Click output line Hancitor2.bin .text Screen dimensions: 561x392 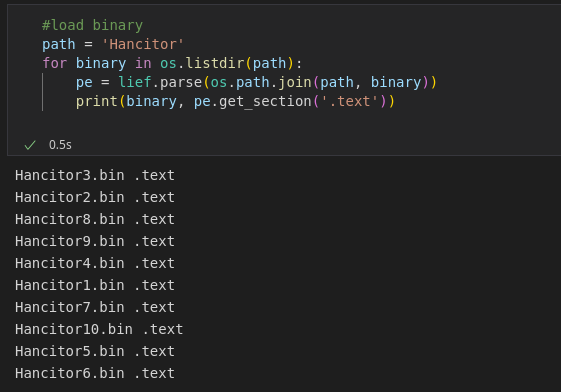(95, 197)
